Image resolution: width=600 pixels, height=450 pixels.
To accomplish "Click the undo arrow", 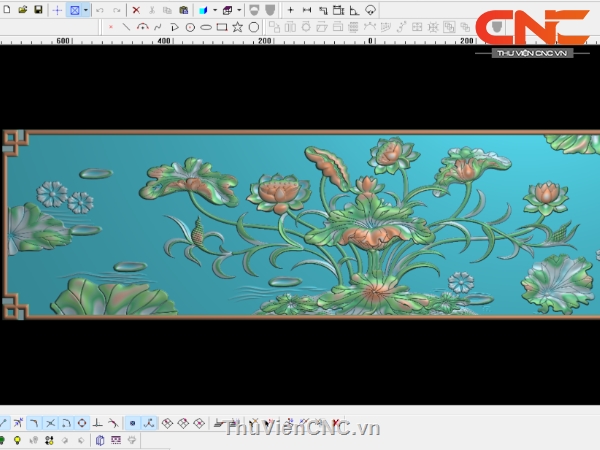I will 100,10.
